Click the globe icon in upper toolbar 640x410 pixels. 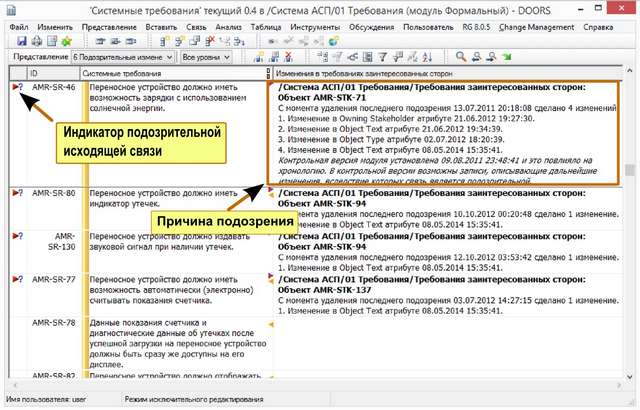point(333,41)
